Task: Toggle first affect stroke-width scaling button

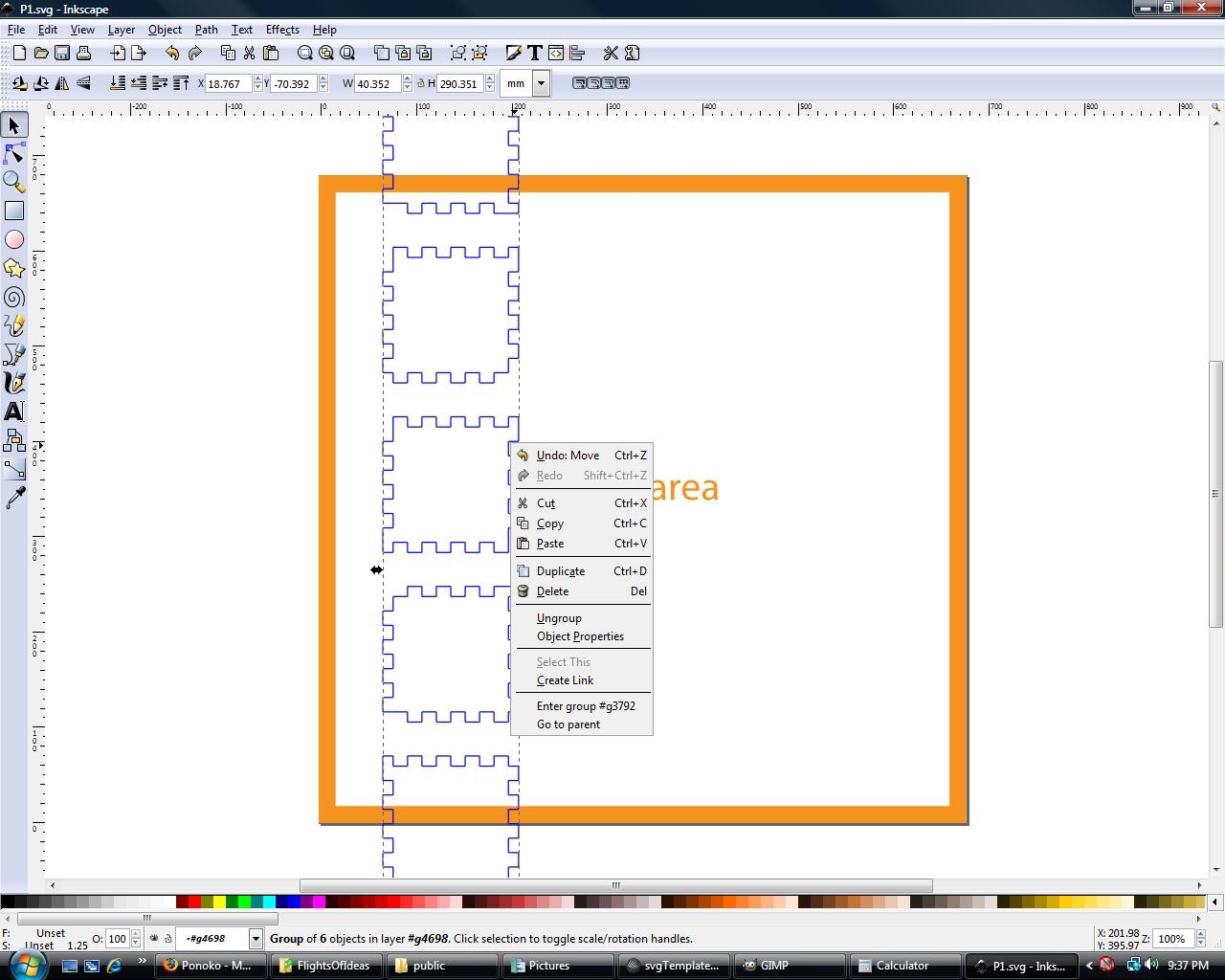Action: coord(579,83)
